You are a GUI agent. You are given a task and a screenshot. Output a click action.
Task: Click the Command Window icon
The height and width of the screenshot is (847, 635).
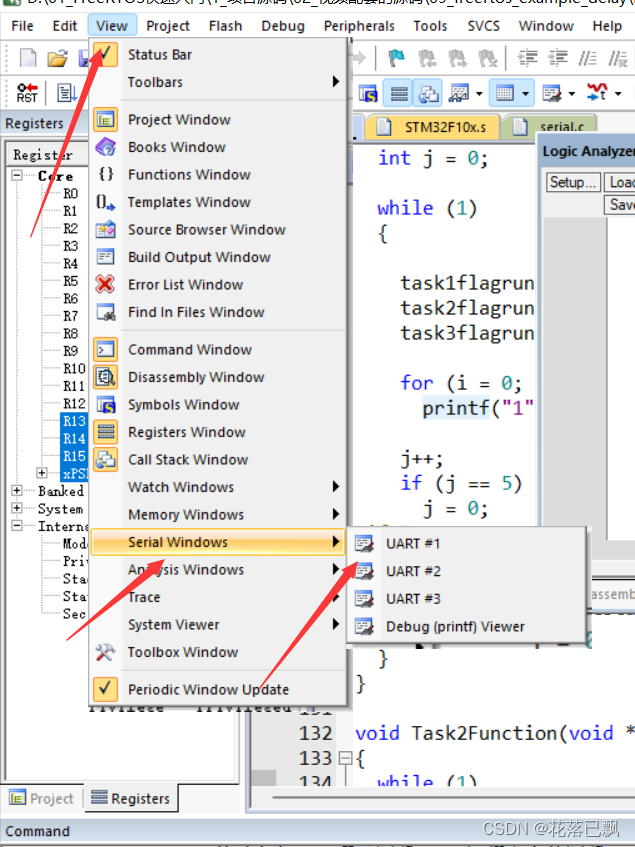[x=105, y=349]
